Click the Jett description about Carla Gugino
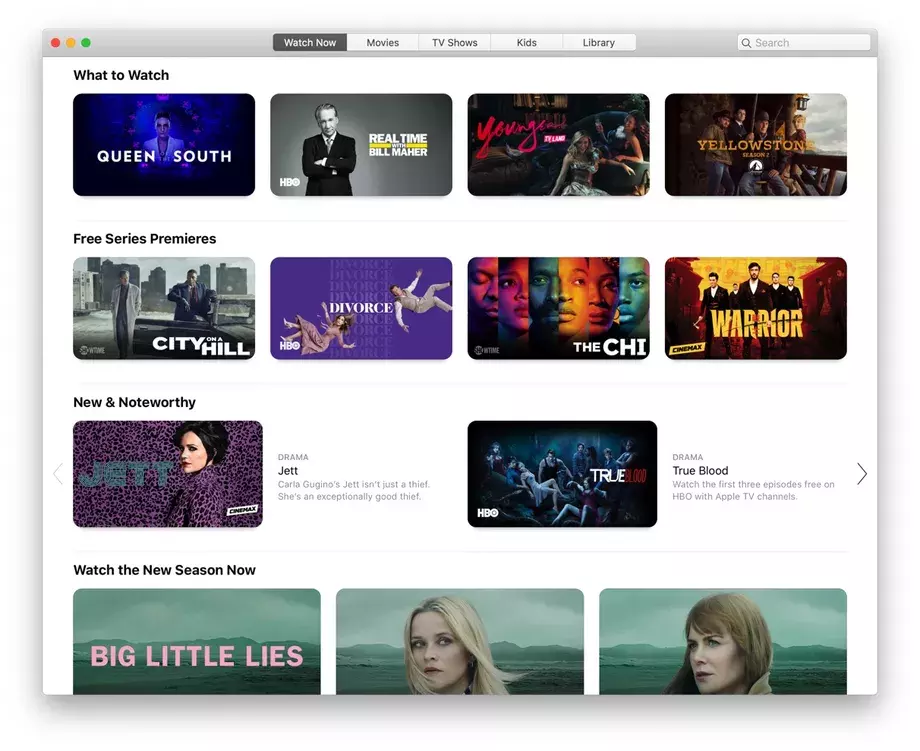 (x=354, y=490)
